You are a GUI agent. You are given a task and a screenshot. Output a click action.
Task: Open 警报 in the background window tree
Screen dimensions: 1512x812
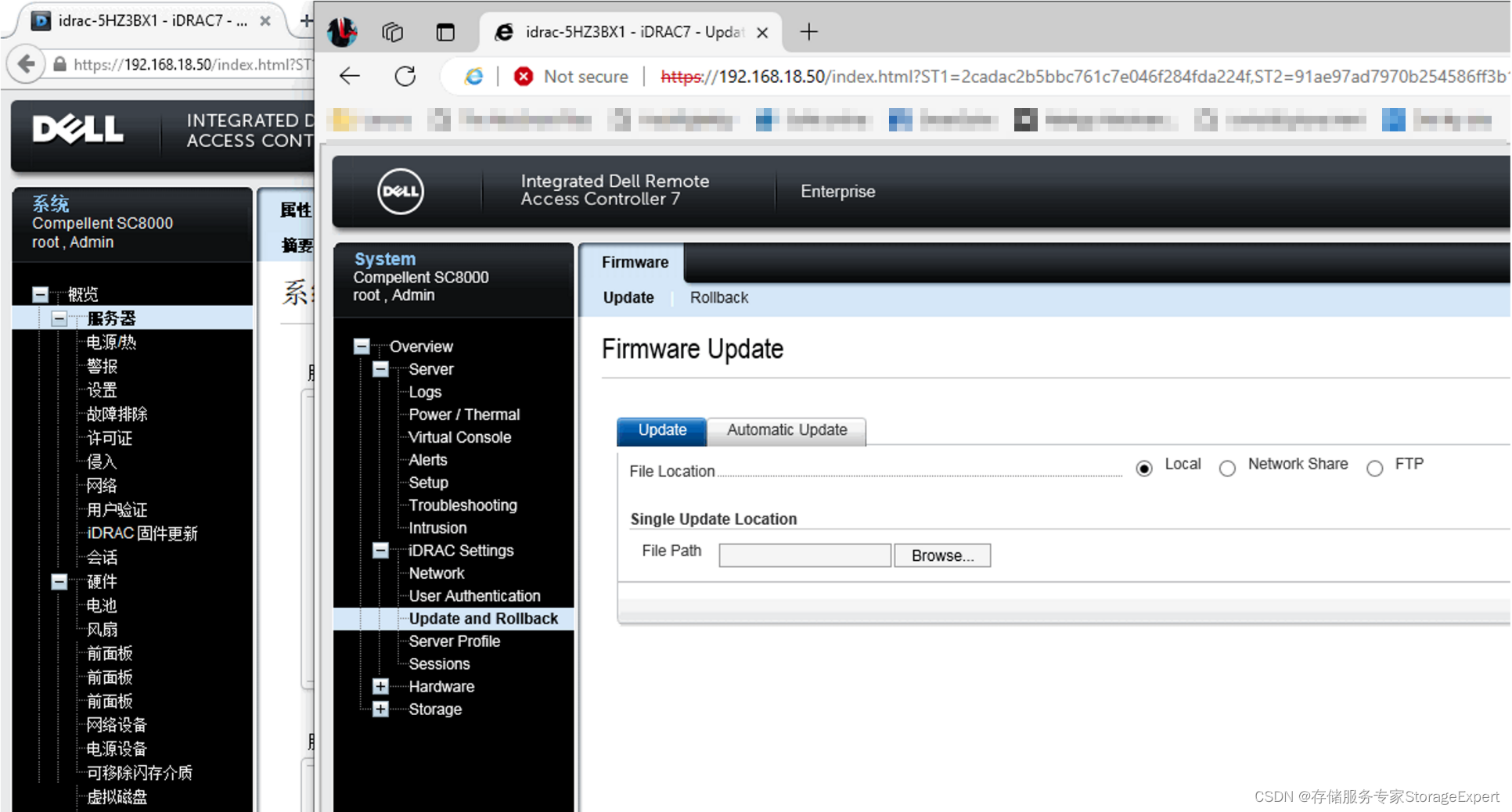click(x=102, y=366)
